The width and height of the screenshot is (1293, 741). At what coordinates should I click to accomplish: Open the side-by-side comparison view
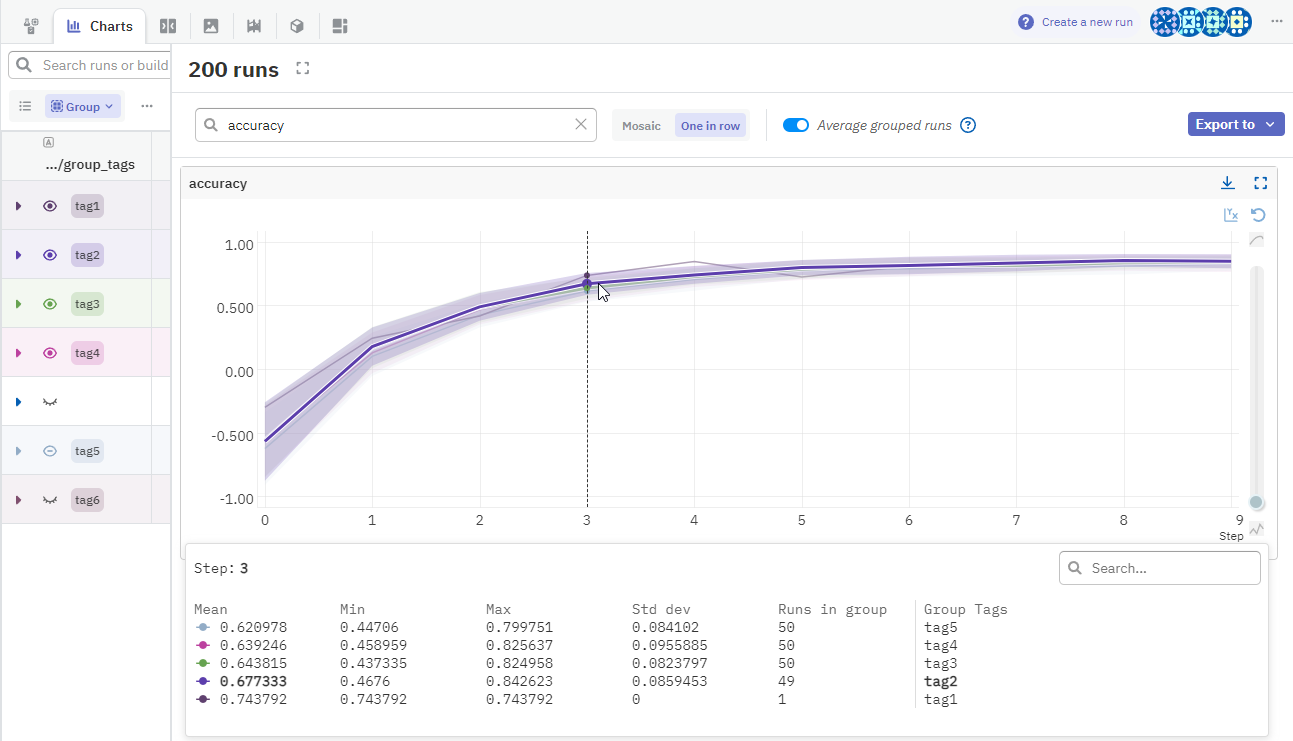pyautogui.click(x=168, y=26)
